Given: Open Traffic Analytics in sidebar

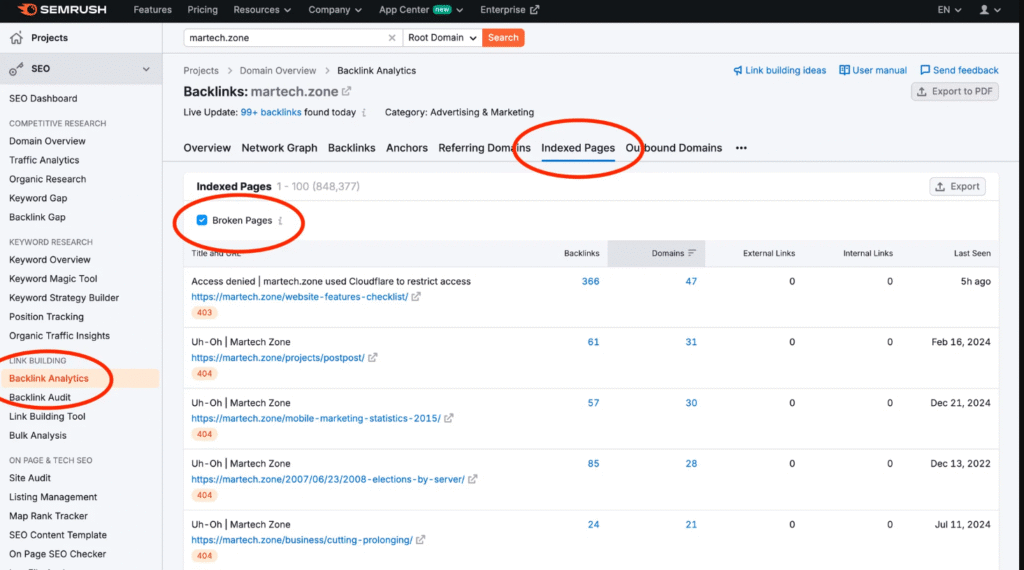Looking at the screenshot, I should pos(44,160).
